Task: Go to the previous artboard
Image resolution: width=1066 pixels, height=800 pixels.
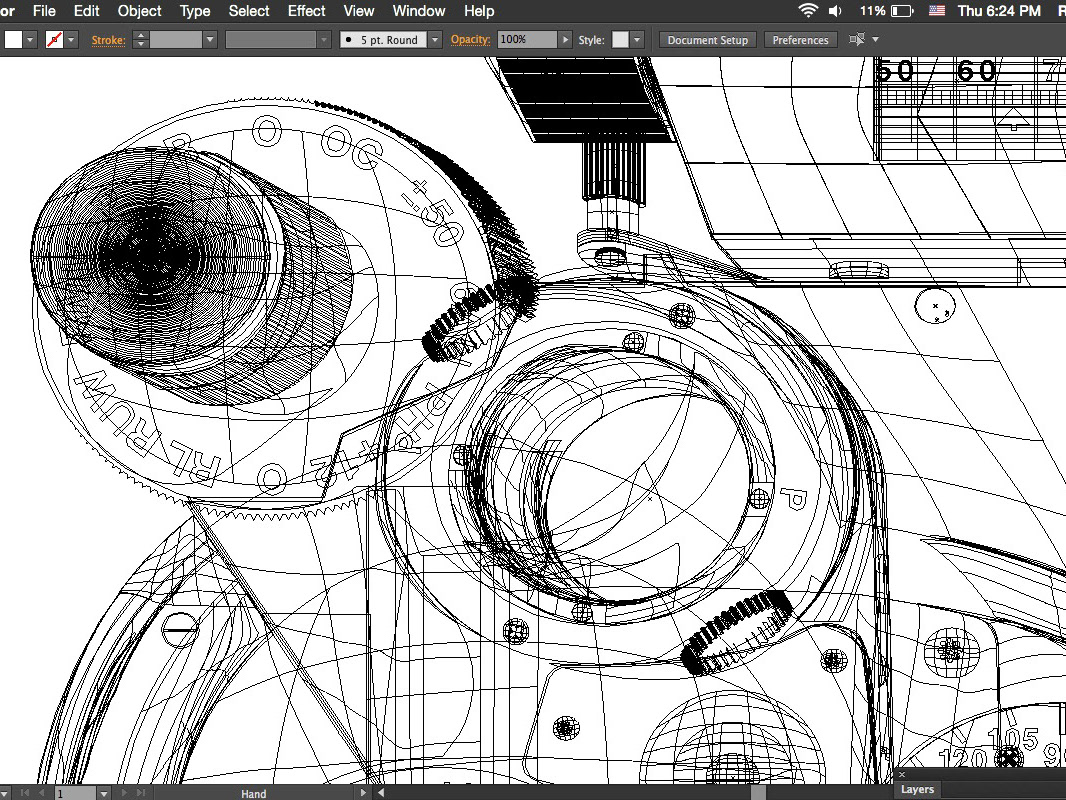Action: click(x=41, y=793)
